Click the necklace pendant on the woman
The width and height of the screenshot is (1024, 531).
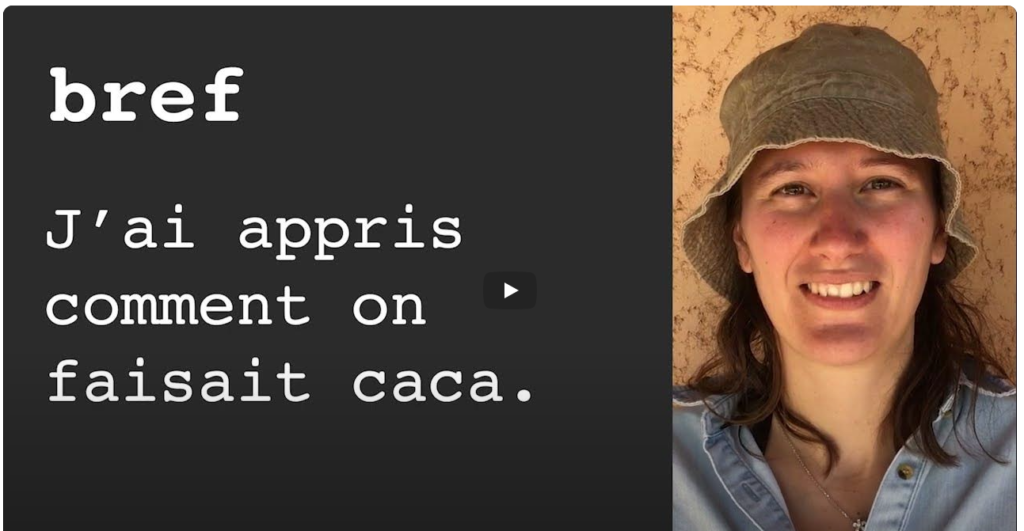click(859, 523)
